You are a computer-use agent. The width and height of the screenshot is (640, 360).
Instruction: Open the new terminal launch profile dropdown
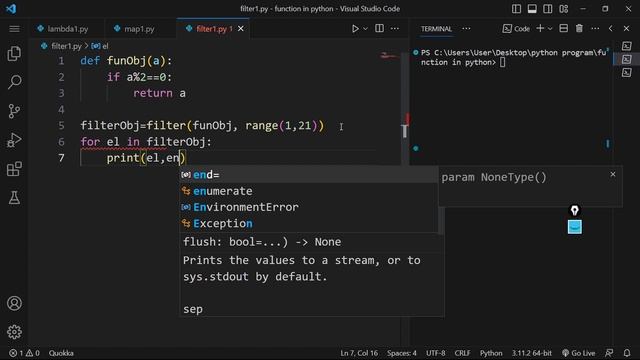550,29
